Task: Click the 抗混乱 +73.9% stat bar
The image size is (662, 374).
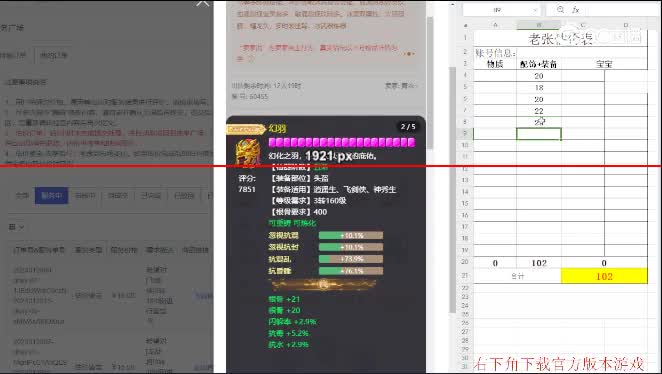Action: 351,259
